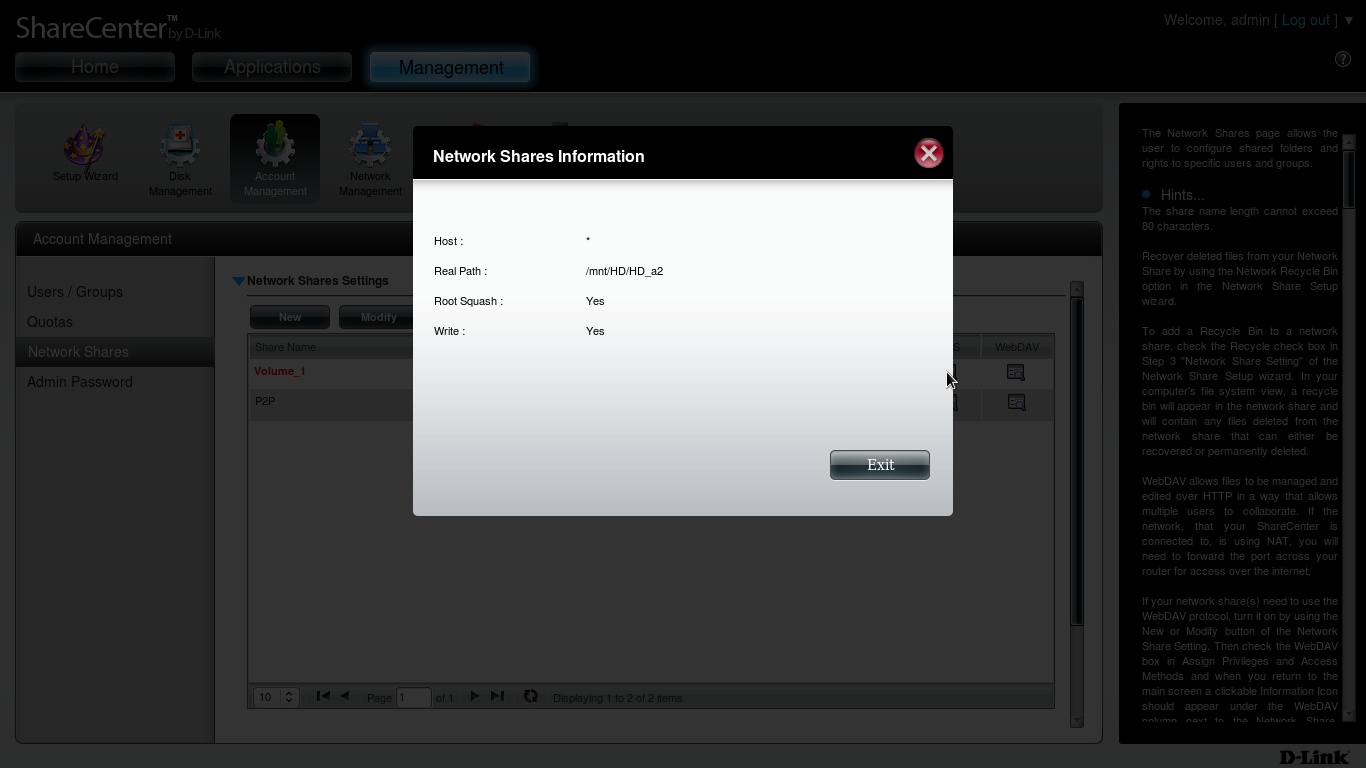Select Network Shares in the sidebar
The width and height of the screenshot is (1366, 768).
click(x=115, y=352)
